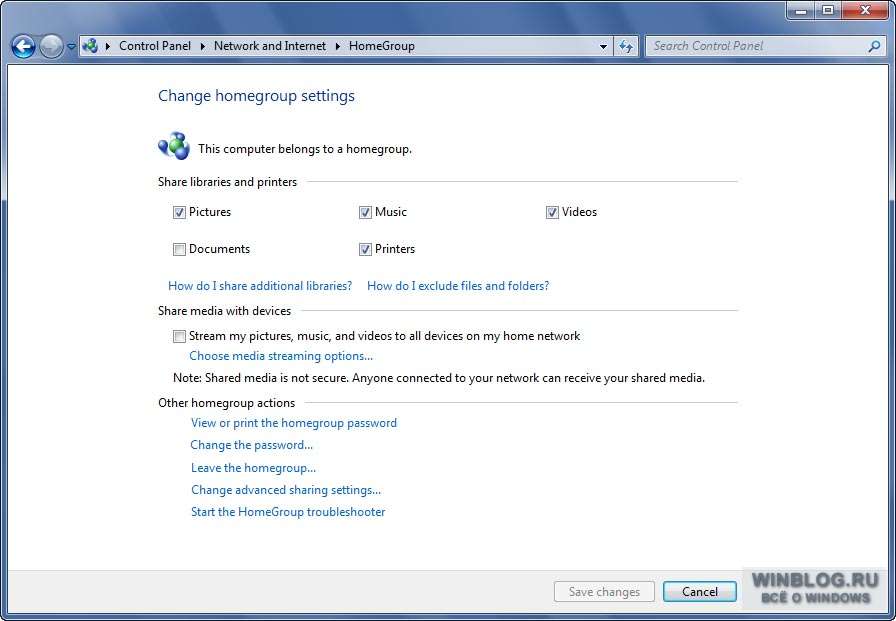
Task: Enable streaming media to all devices
Action: coord(179,336)
